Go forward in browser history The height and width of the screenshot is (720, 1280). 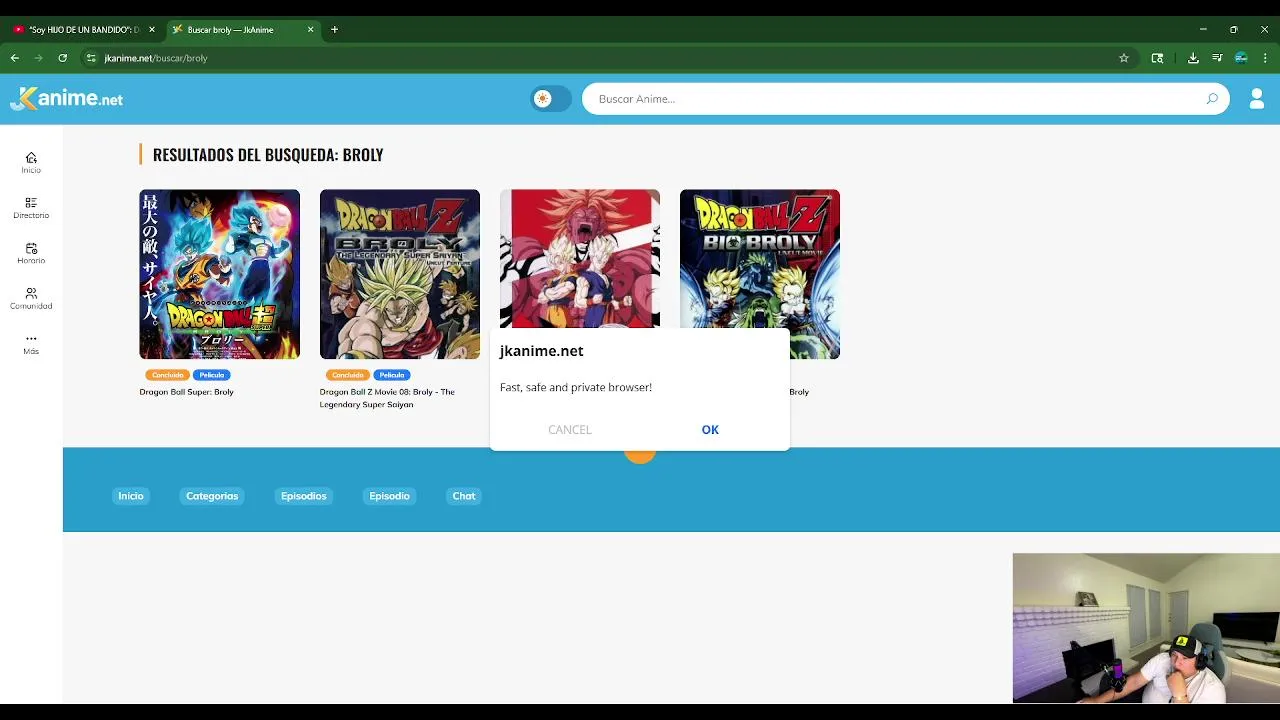coord(39,58)
